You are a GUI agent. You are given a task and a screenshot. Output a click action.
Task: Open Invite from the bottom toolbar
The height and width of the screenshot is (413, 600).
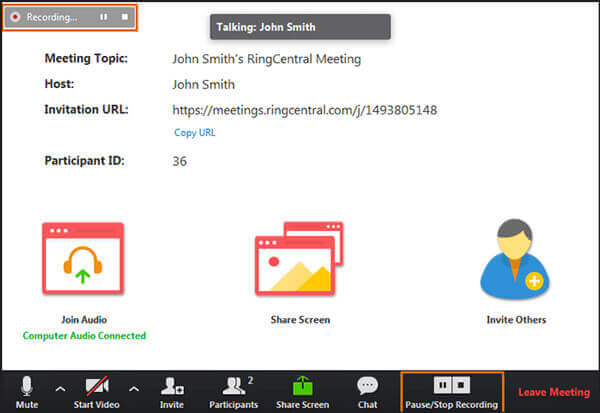172,392
